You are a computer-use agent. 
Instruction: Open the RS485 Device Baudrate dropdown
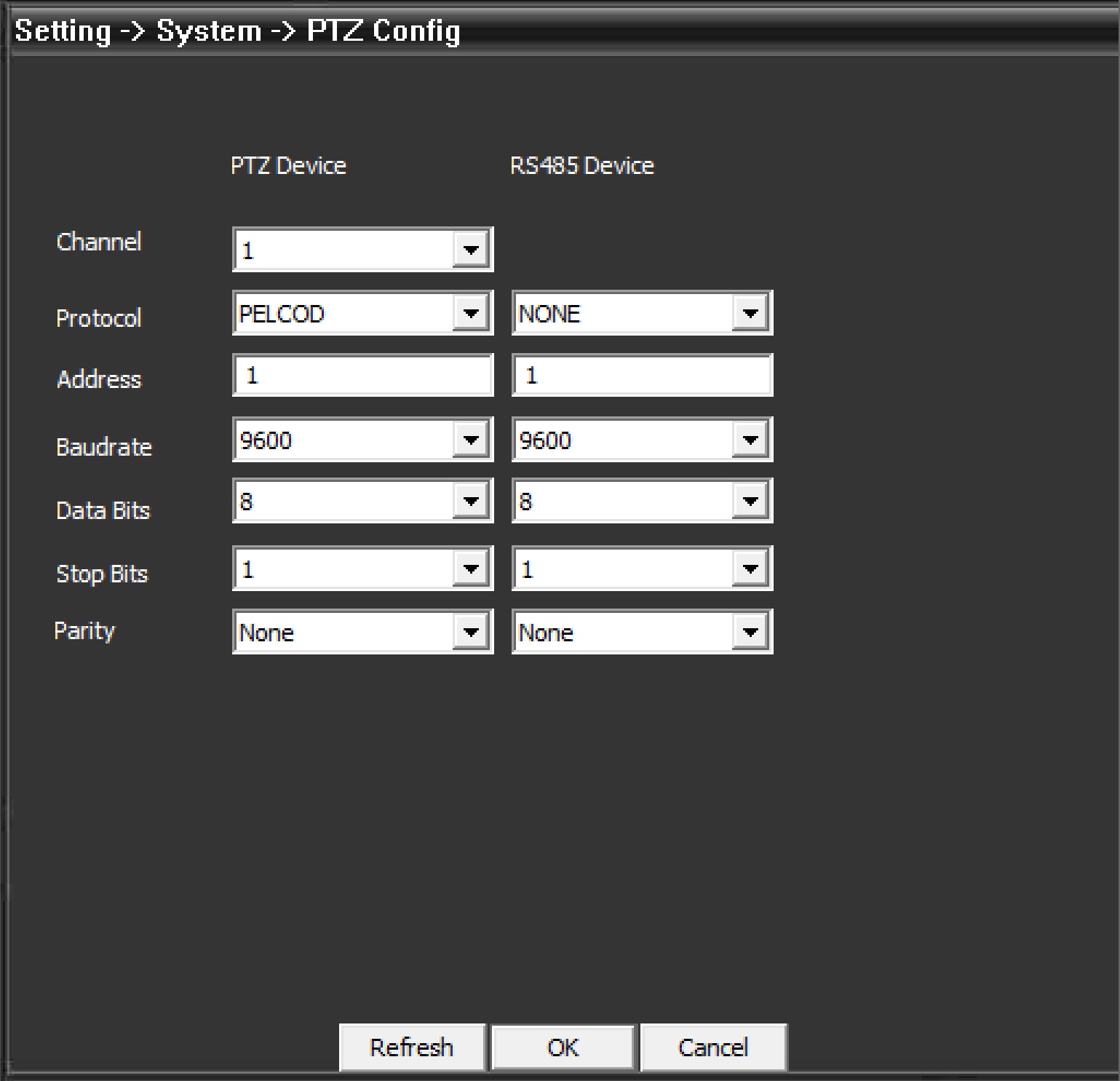(x=750, y=440)
